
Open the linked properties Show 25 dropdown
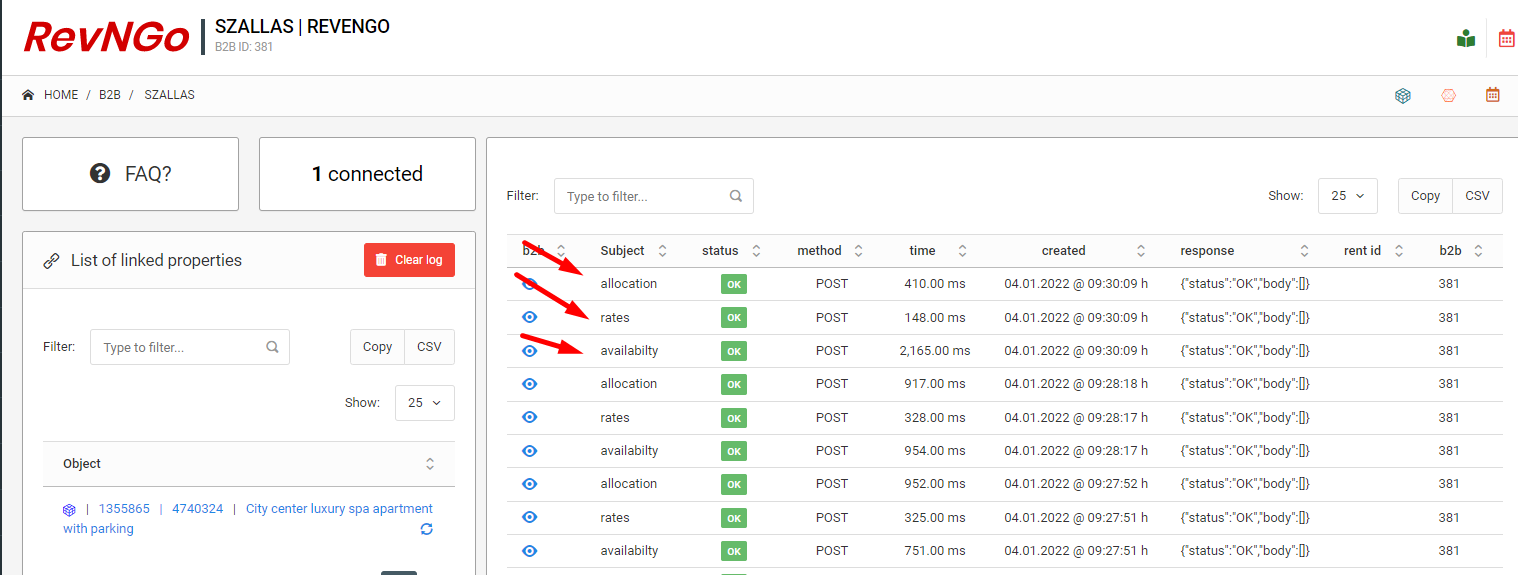[425, 403]
